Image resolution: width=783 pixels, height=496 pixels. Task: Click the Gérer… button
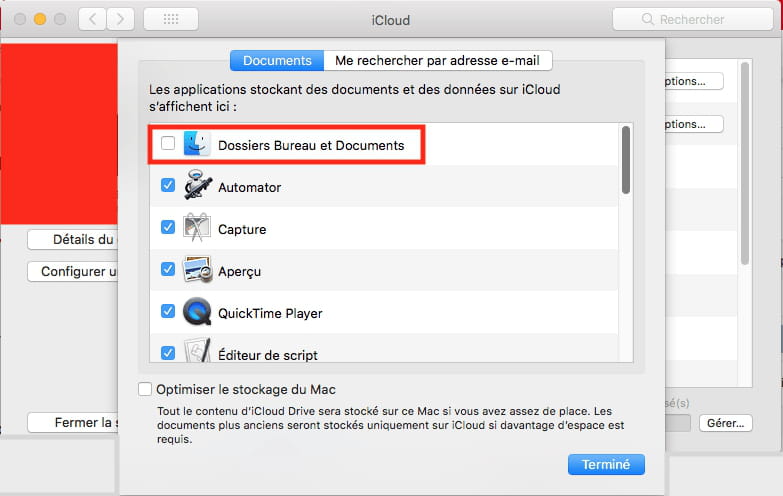point(726,423)
